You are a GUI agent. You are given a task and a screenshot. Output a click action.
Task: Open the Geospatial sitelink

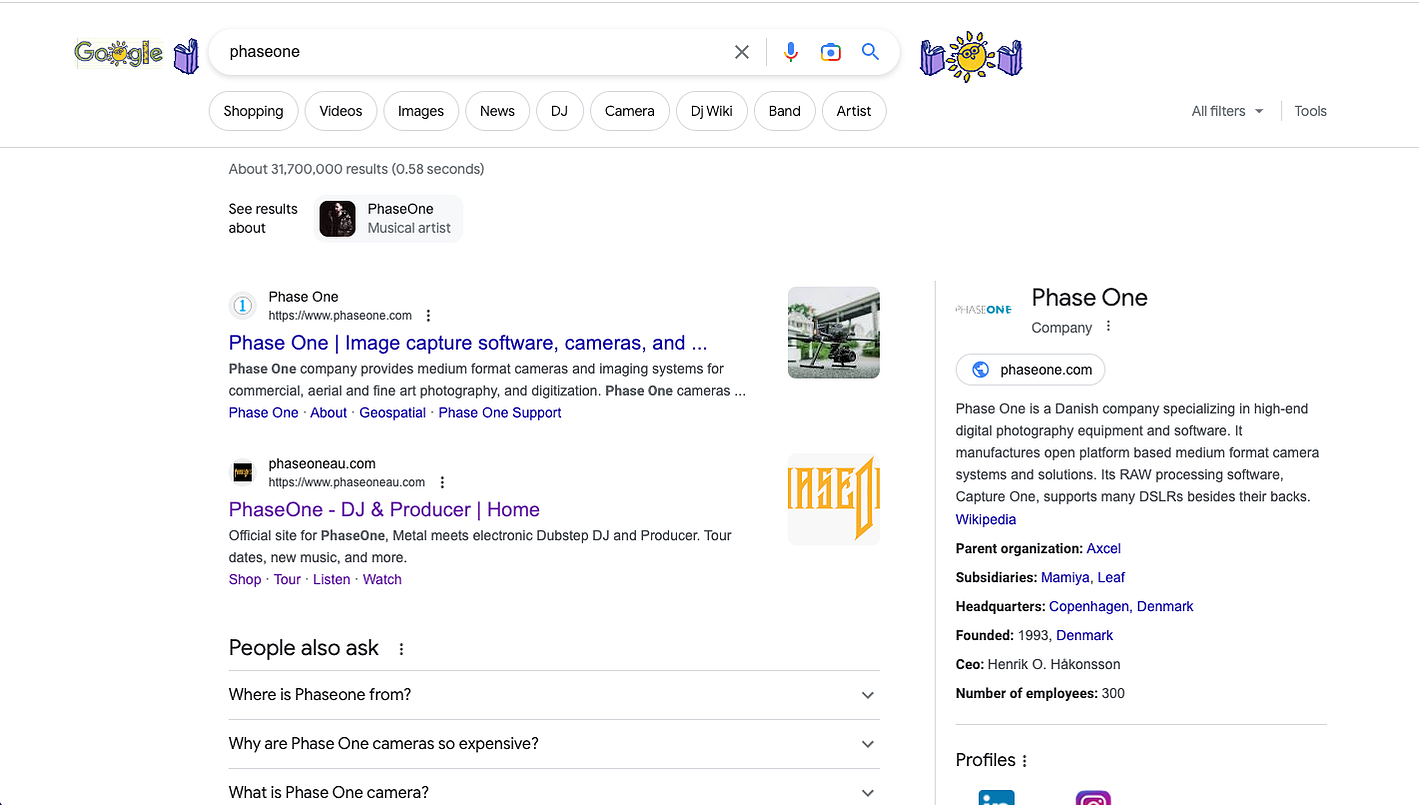click(393, 413)
